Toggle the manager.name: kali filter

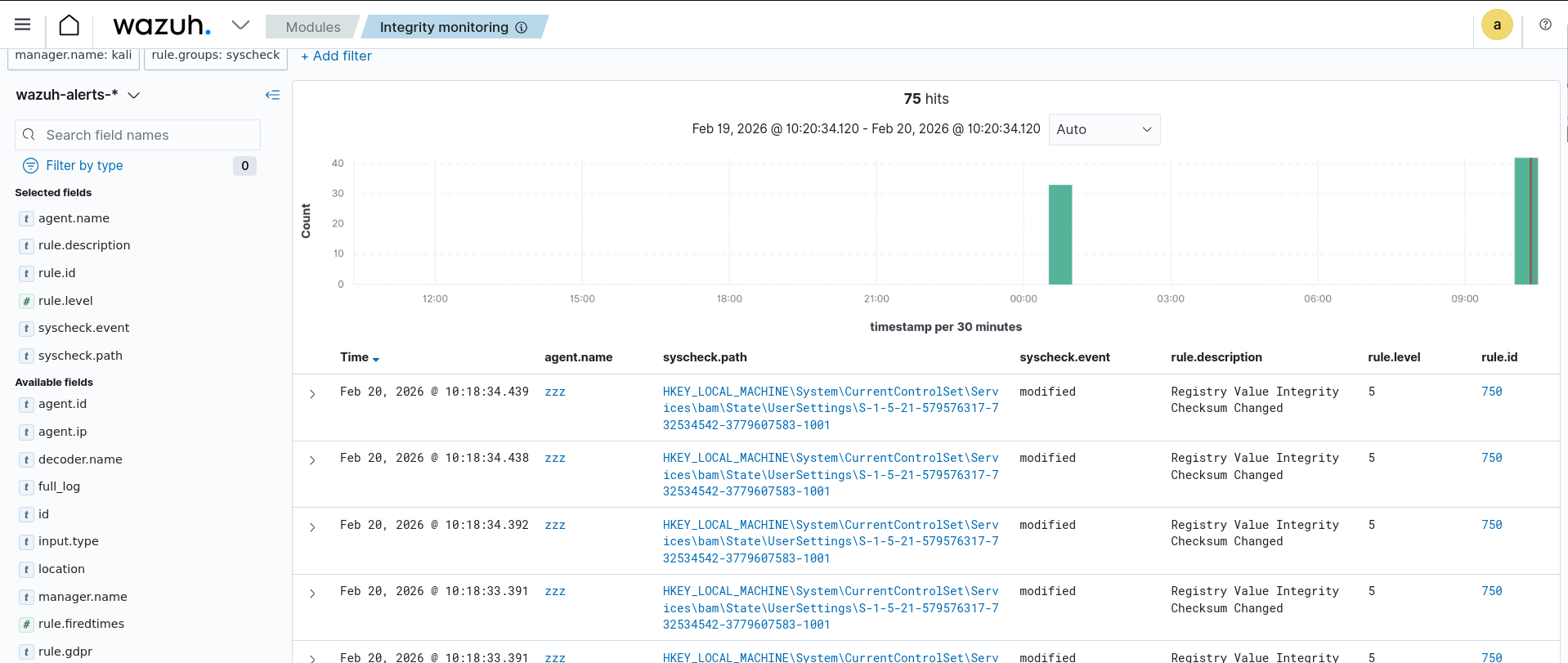74,56
